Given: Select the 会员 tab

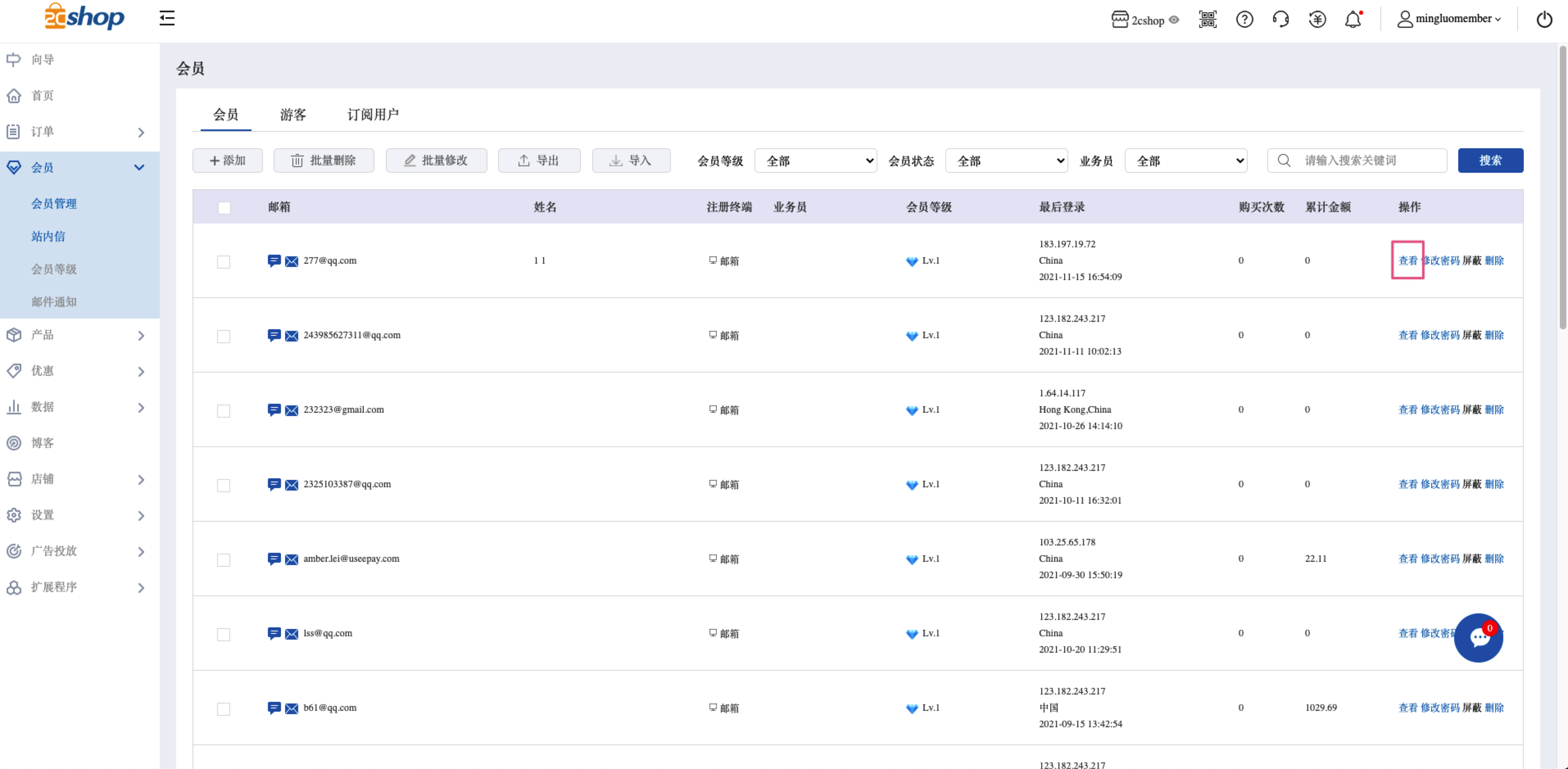Looking at the screenshot, I should [x=226, y=114].
